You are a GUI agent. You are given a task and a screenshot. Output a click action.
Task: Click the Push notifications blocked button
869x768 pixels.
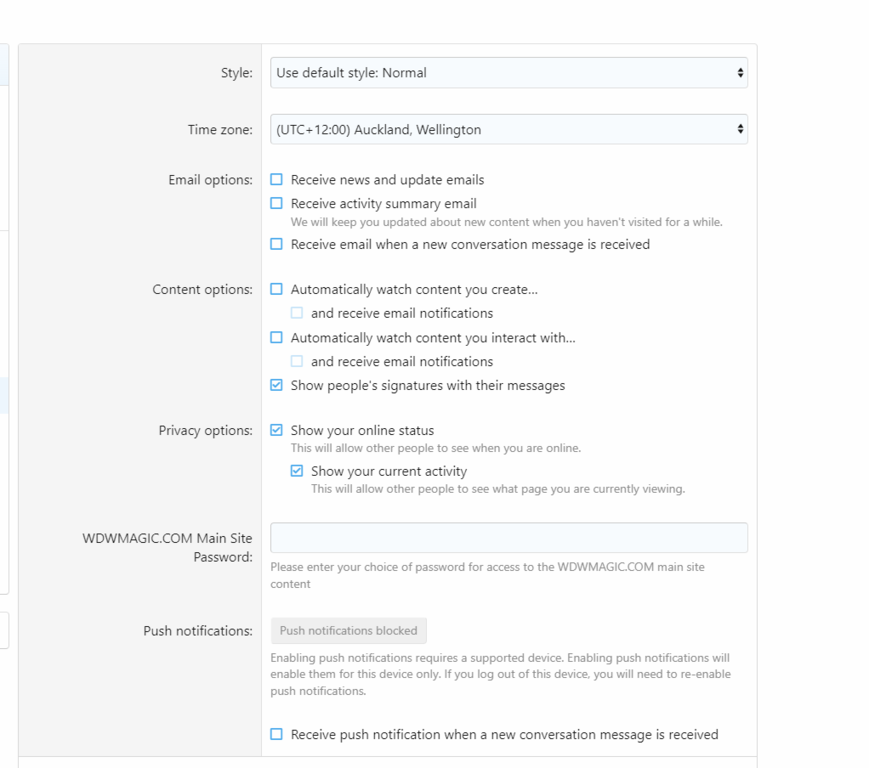(348, 631)
